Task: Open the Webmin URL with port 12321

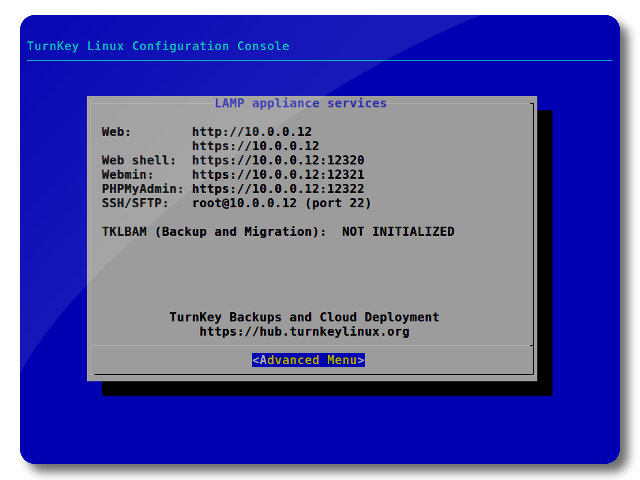Action: pos(278,174)
